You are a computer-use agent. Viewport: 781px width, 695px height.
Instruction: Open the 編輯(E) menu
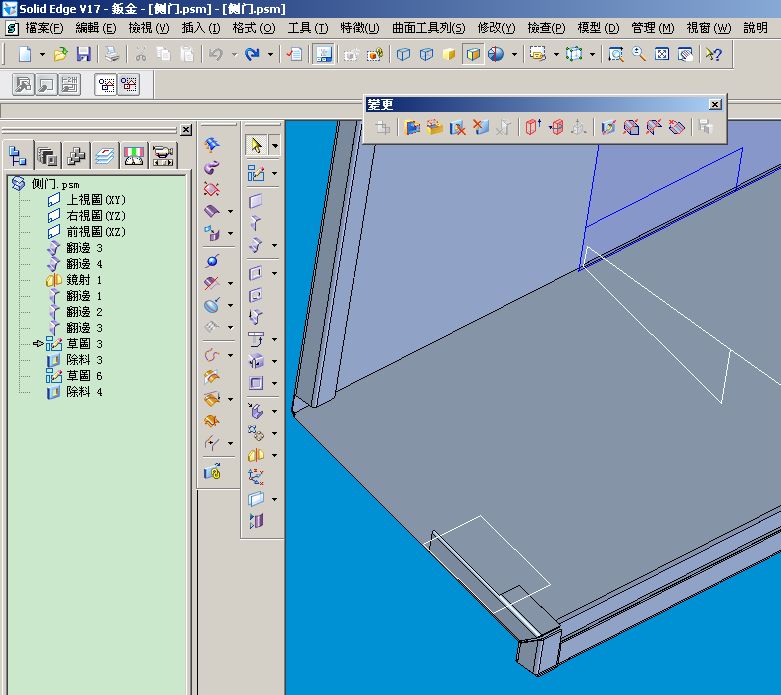96,28
